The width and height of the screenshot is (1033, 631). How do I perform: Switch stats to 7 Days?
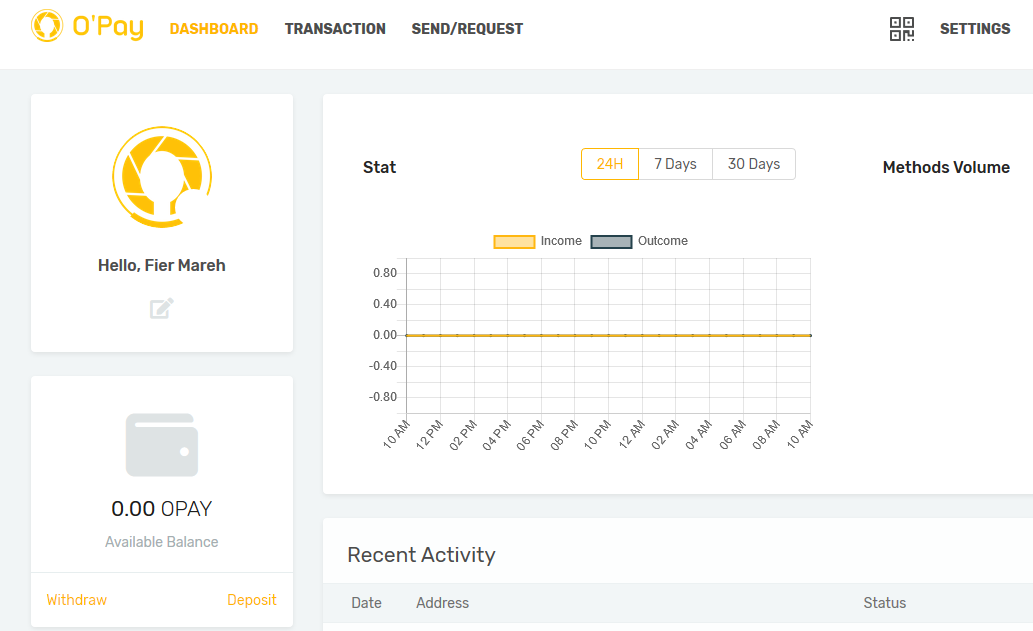(675, 164)
